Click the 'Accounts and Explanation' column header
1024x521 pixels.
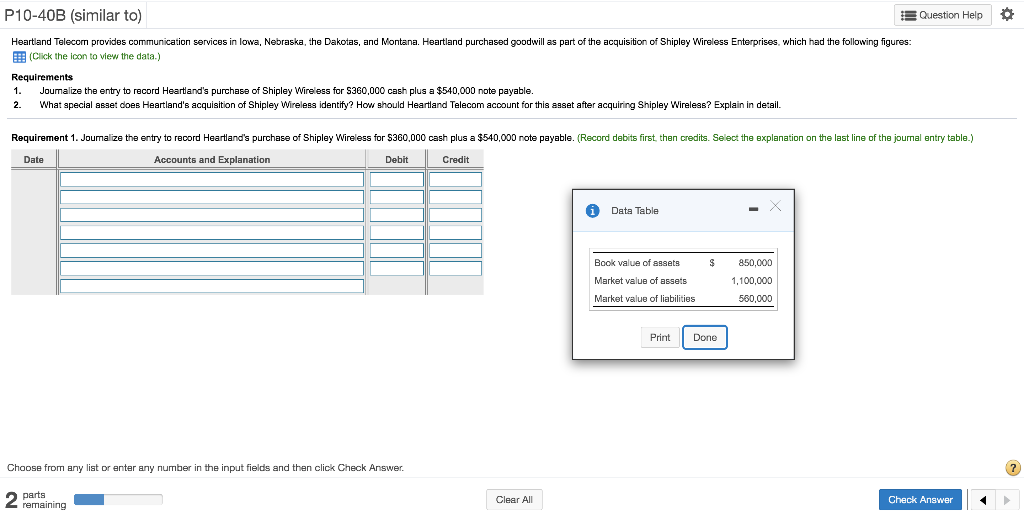(x=212, y=159)
